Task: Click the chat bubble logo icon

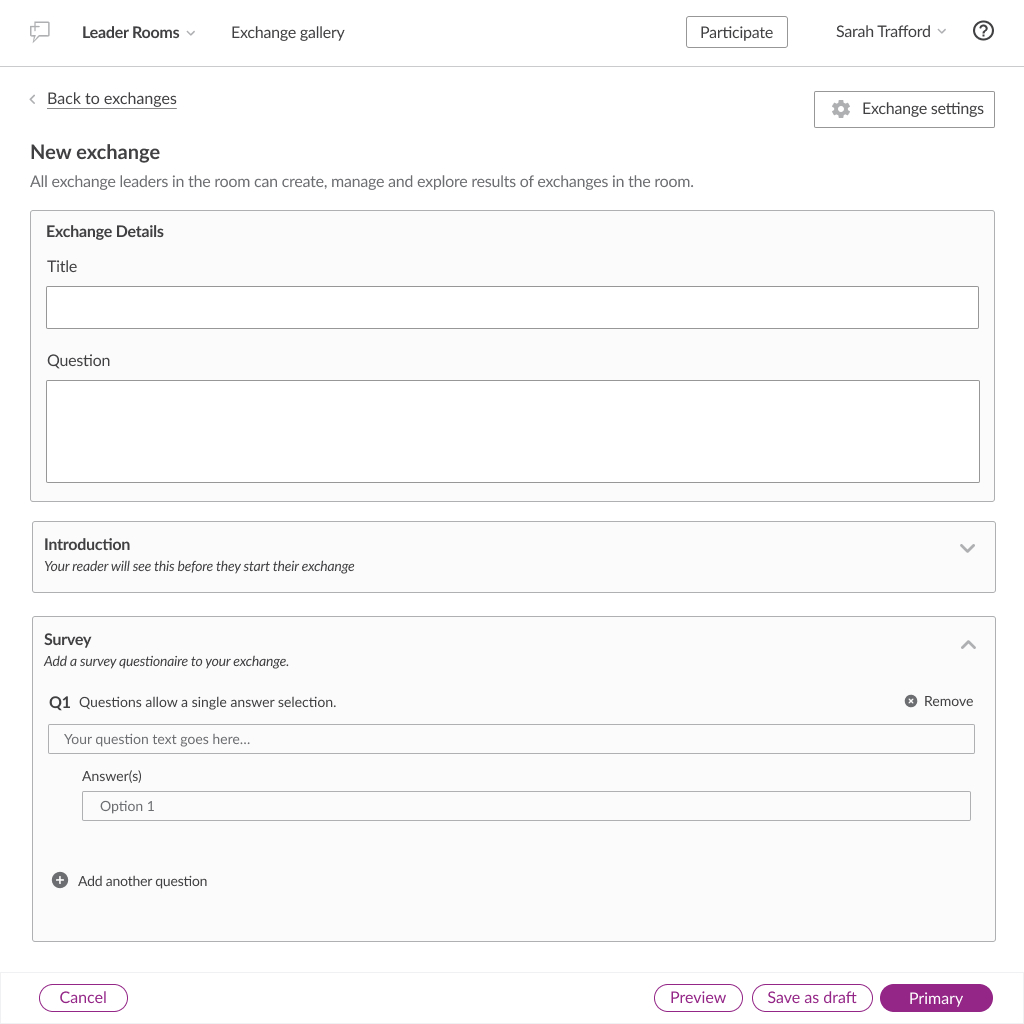Action: (40, 32)
